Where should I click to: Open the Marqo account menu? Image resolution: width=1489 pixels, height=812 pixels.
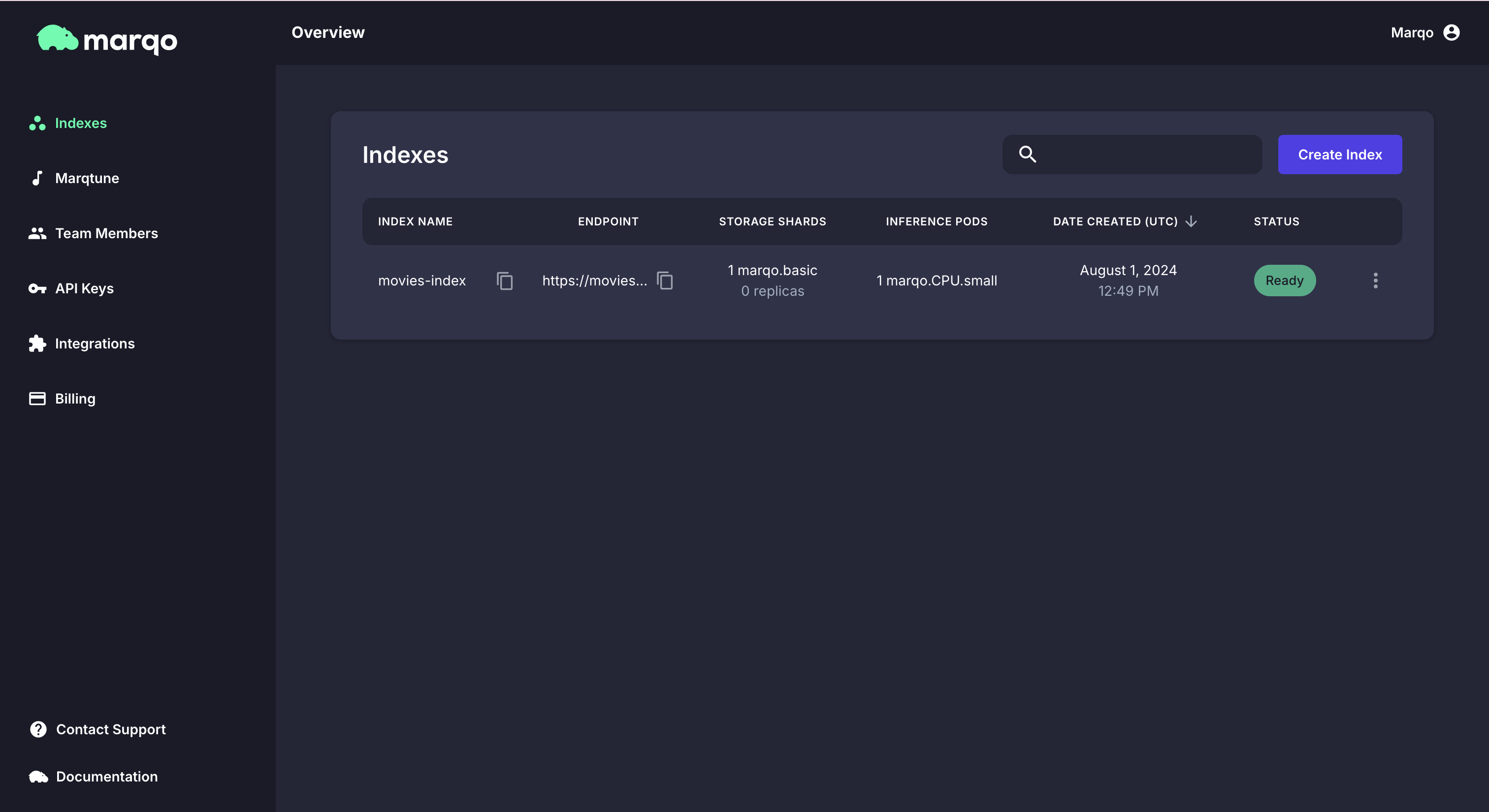pyautogui.click(x=1412, y=32)
